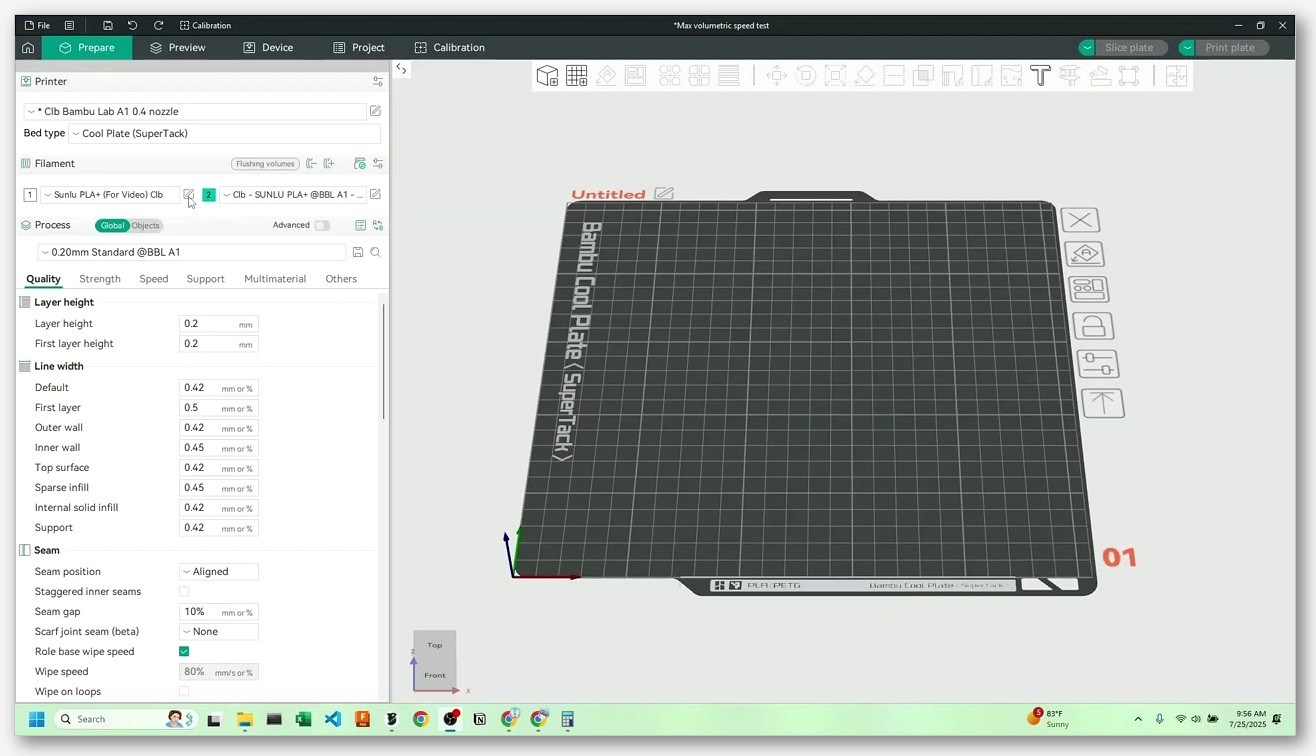Viewport: 1316px width, 756px height.
Task: Click the Layer height value field
Action: click(219, 324)
